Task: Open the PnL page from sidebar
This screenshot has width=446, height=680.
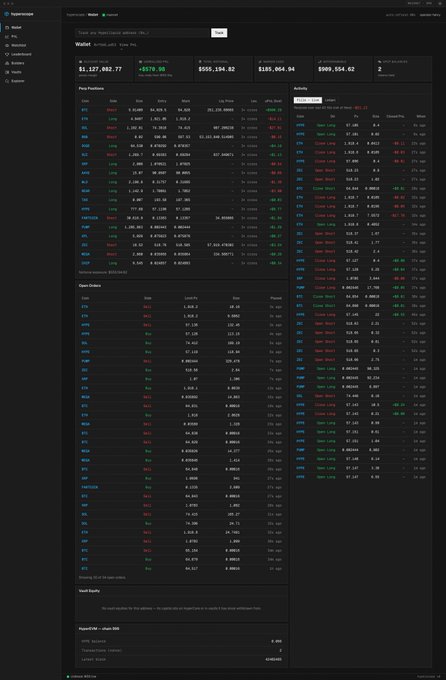Action: (30, 36)
